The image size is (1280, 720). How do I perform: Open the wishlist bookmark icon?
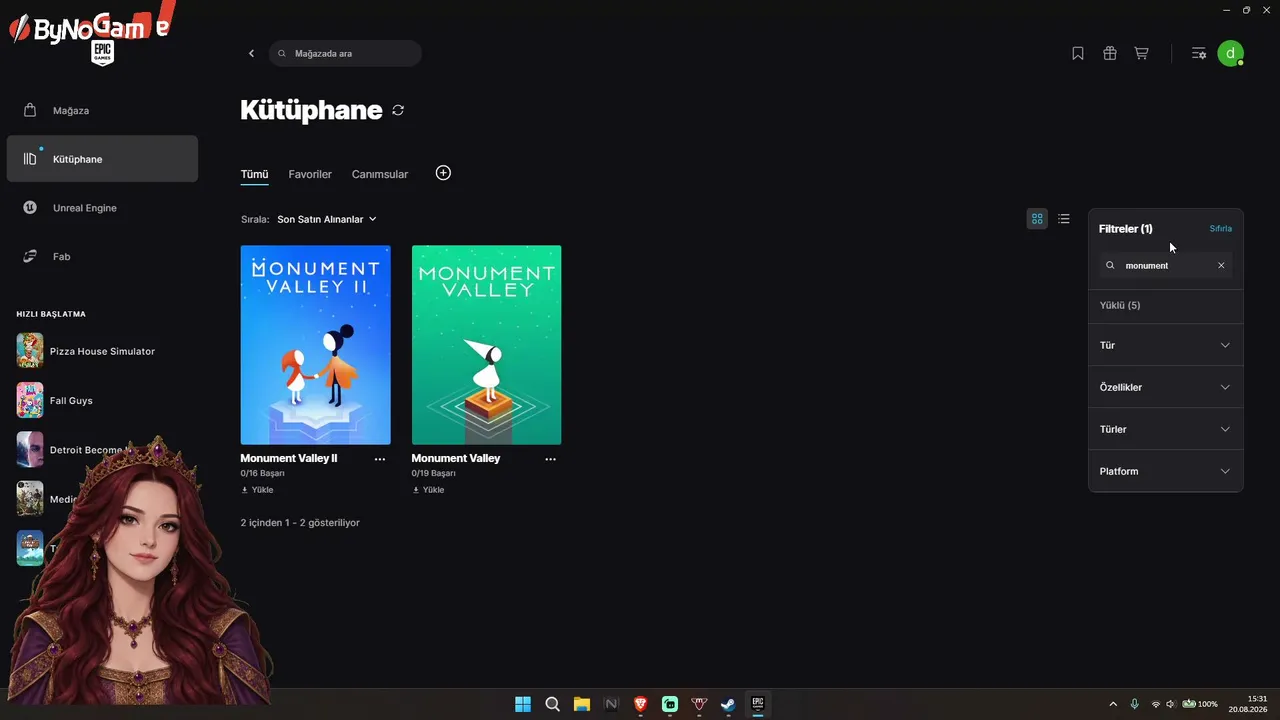[x=1078, y=53]
